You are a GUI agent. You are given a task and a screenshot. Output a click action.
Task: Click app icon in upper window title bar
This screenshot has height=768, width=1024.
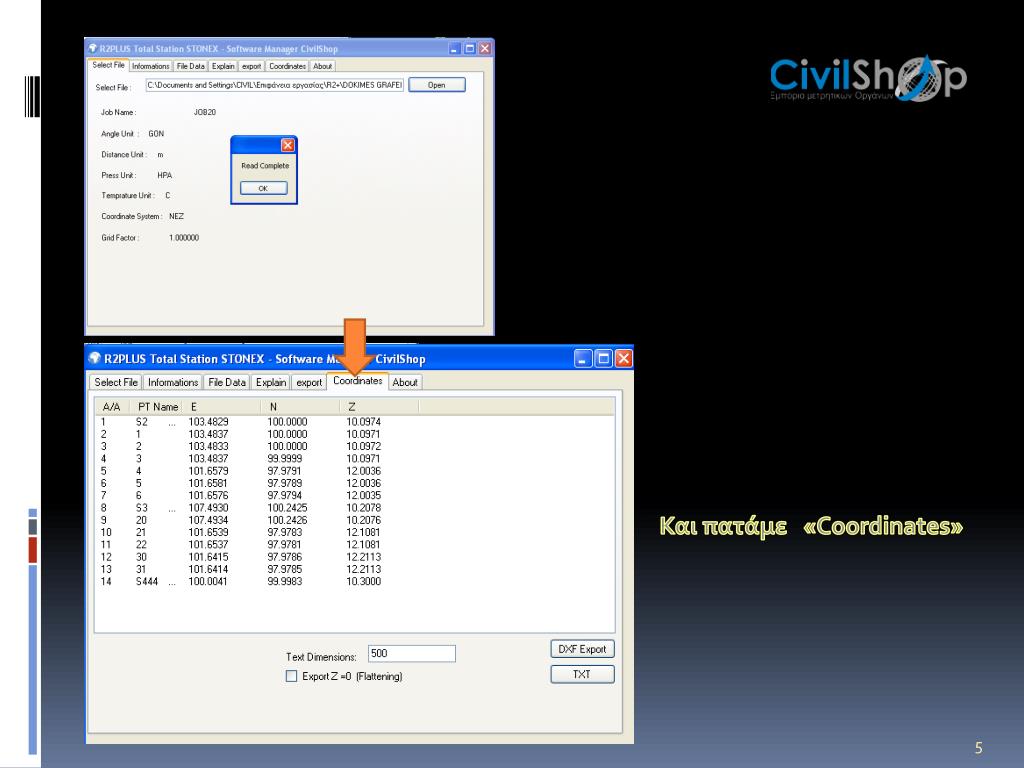point(92,48)
